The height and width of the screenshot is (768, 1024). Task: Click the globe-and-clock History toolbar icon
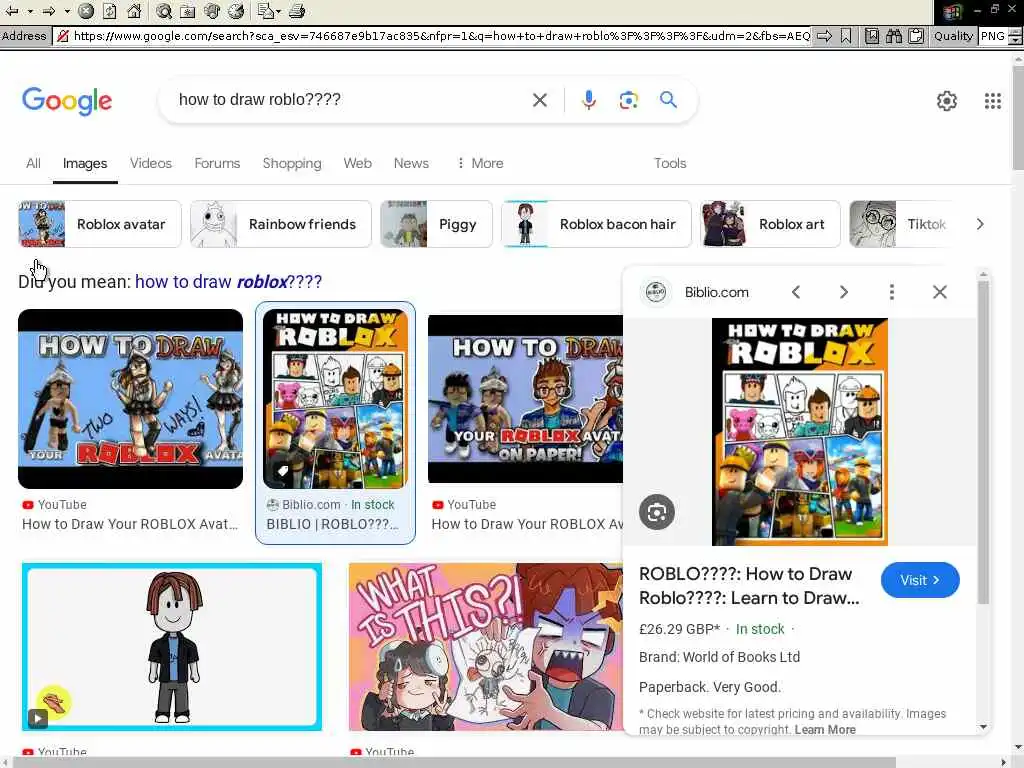[236, 11]
